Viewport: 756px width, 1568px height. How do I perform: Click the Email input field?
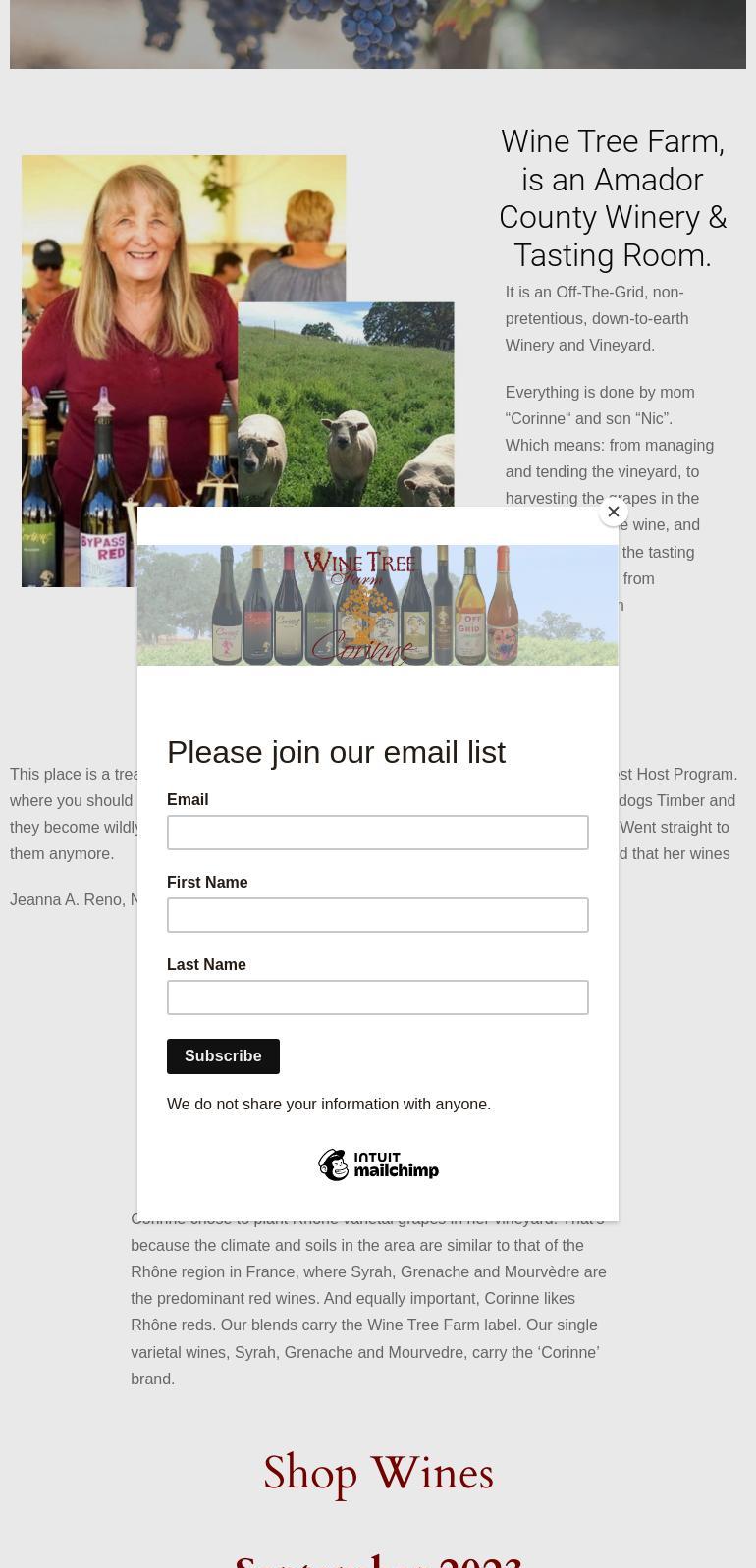click(377, 833)
